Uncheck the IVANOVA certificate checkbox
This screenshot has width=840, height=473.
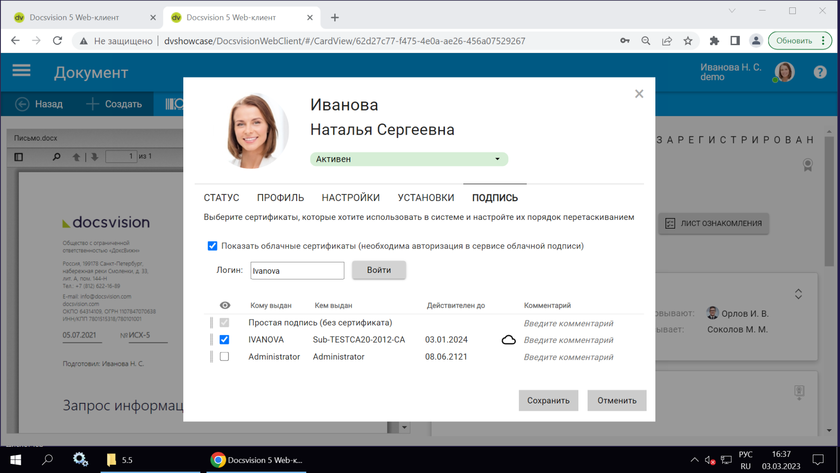[x=224, y=340]
